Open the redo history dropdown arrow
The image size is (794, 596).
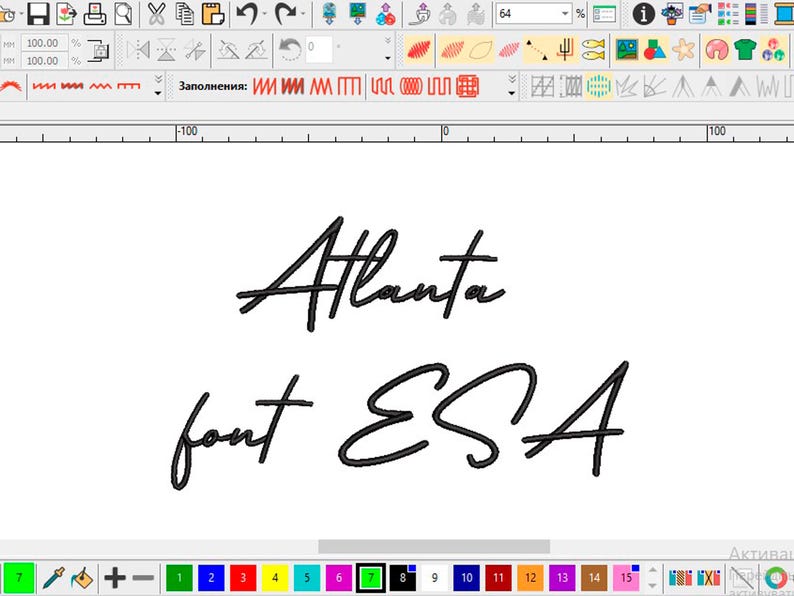pos(303,14)
